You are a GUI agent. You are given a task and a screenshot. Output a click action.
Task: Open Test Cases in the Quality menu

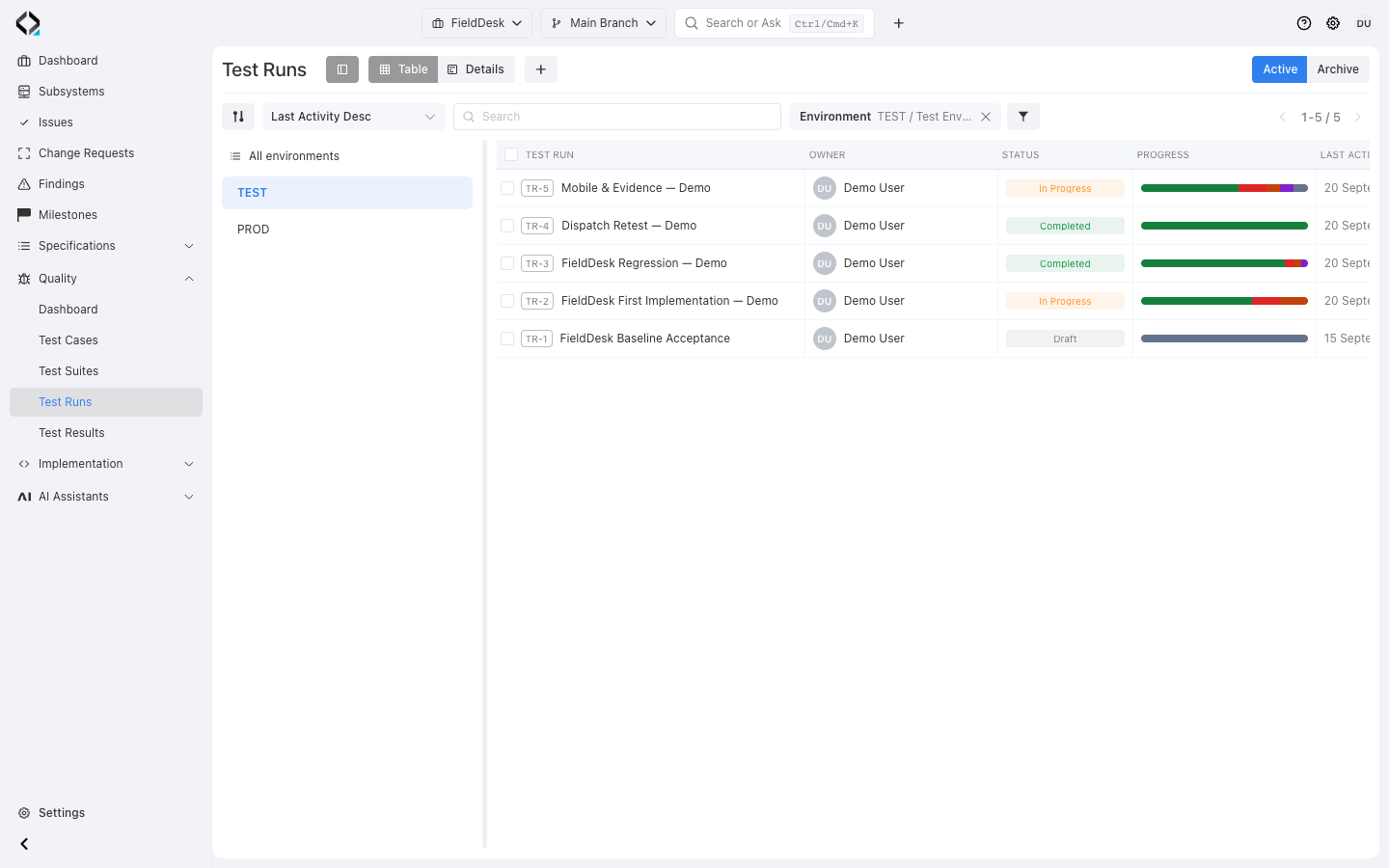pos(106,340)
